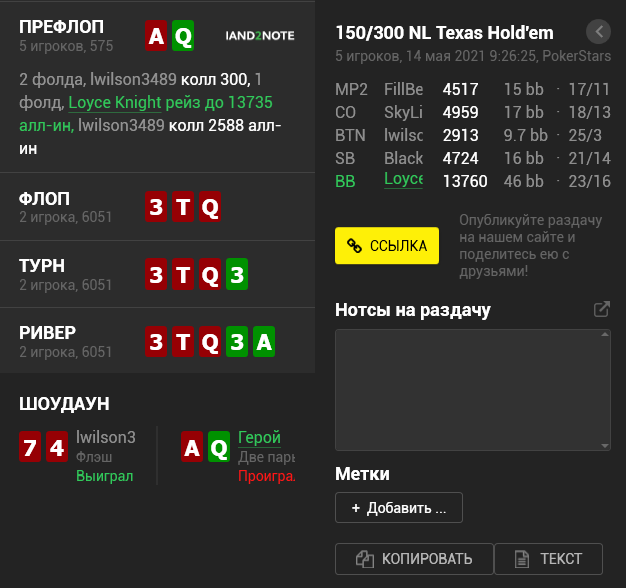Click the back chevron button

pyautogui.click(x=598, y=32)
